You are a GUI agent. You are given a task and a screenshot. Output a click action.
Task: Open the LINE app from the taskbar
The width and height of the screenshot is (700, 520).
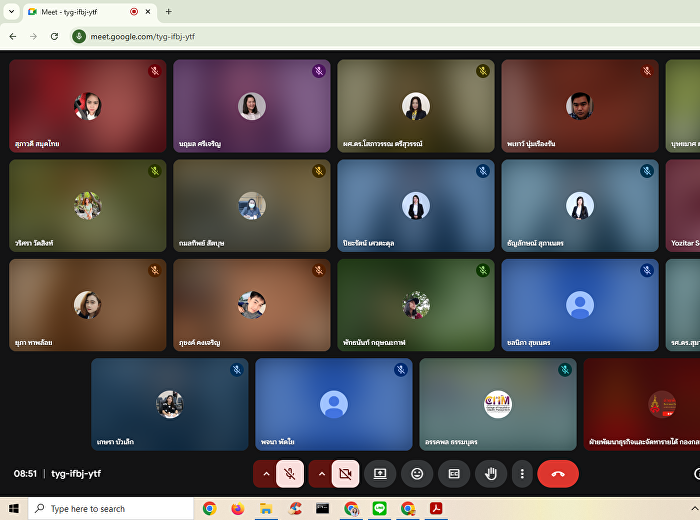click(x=379, y=509)
